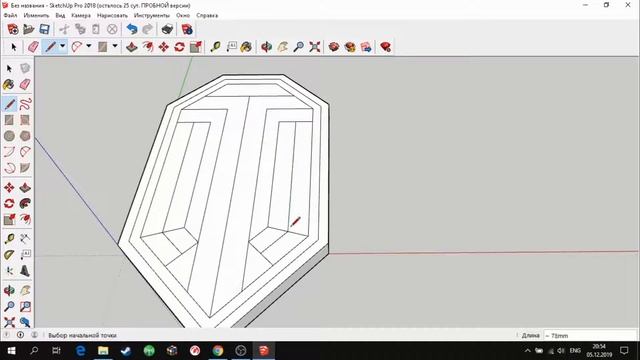Select the Rotated Rectangle tool
Viewport: 640px width, 360px height.
[x=25, y=120]
